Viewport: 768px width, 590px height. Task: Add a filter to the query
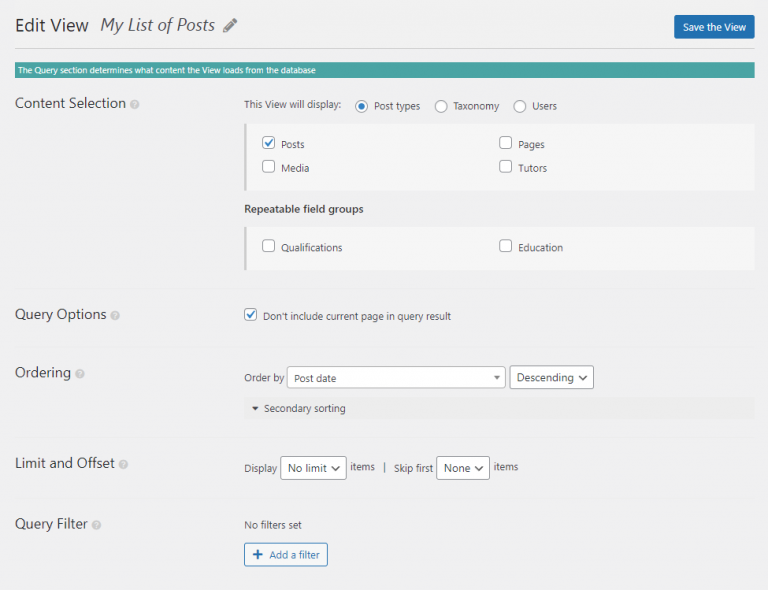[286, 555]
